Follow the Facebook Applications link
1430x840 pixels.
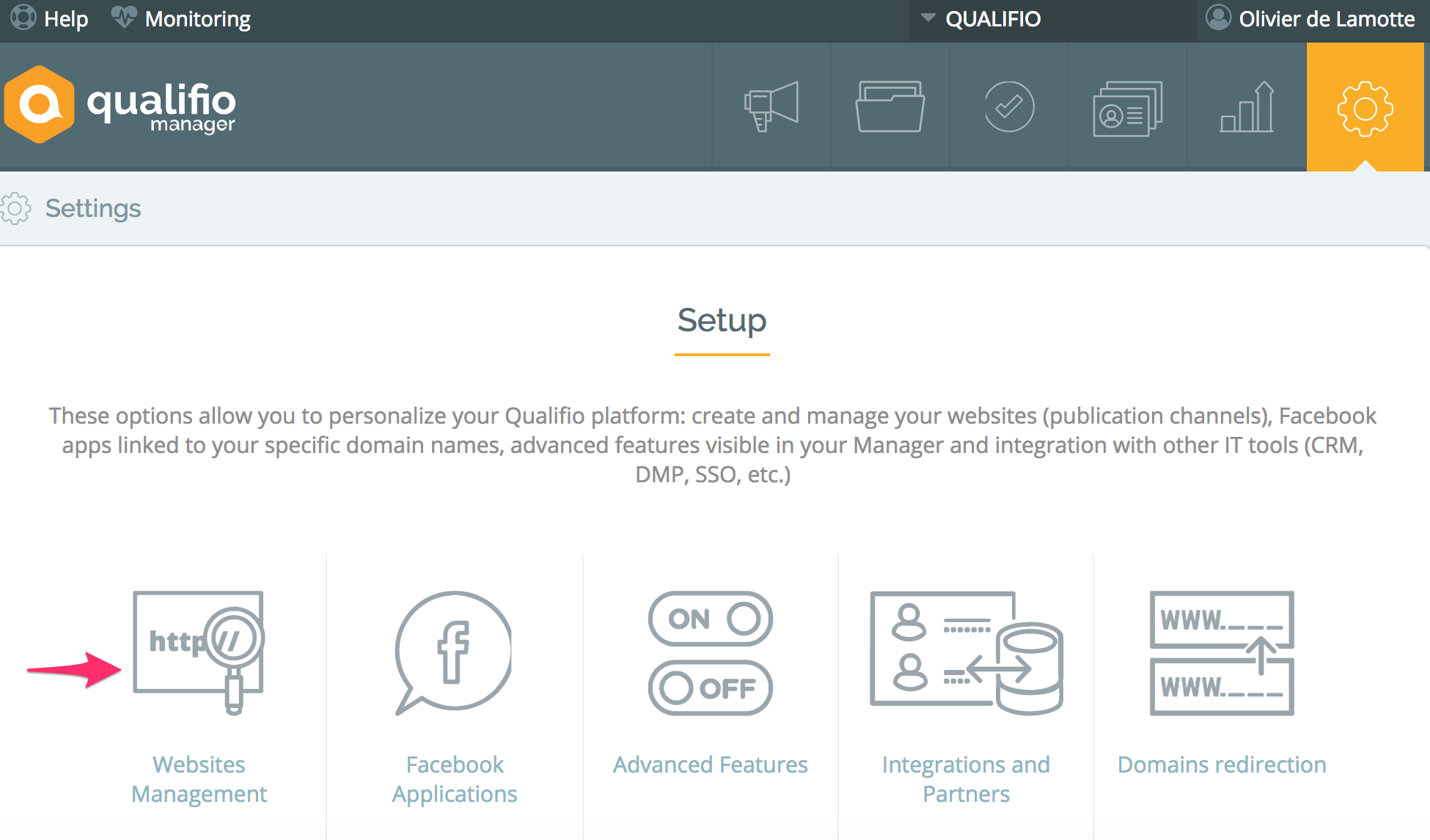click(455, 778)
